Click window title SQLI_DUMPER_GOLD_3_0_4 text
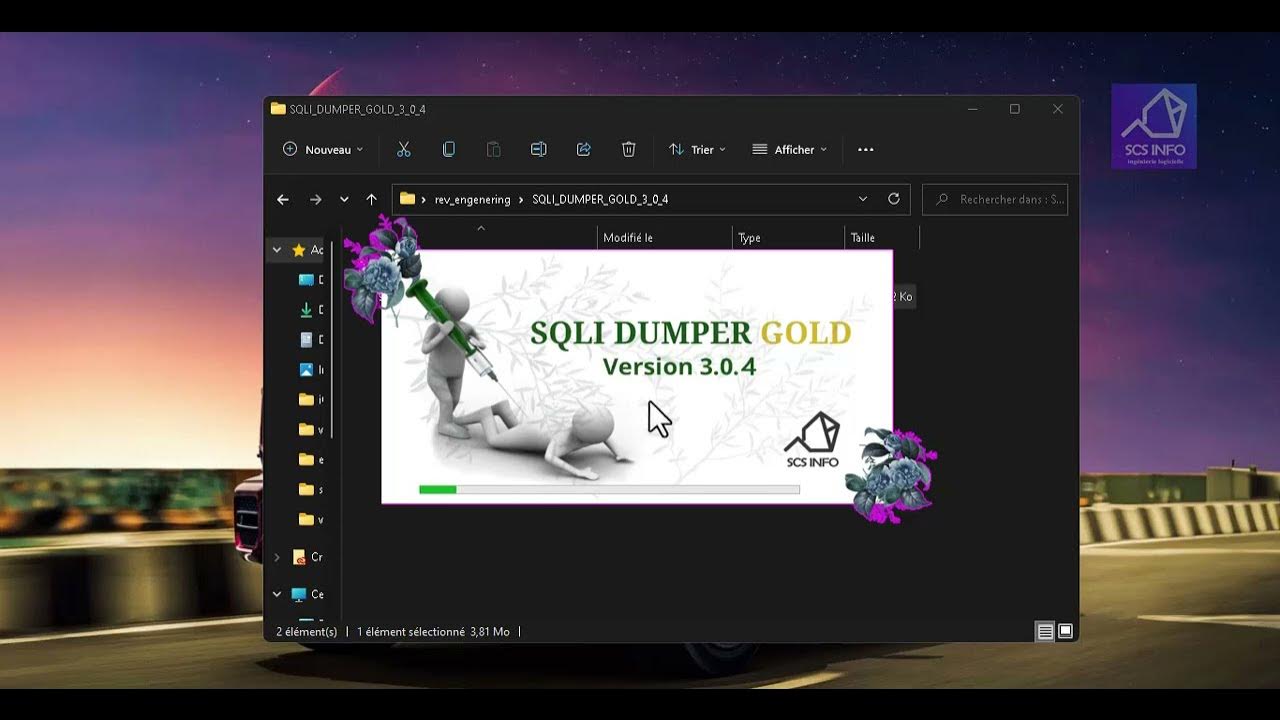The height and width of the screenshot is (720, 1280). [x=357, y=109]
